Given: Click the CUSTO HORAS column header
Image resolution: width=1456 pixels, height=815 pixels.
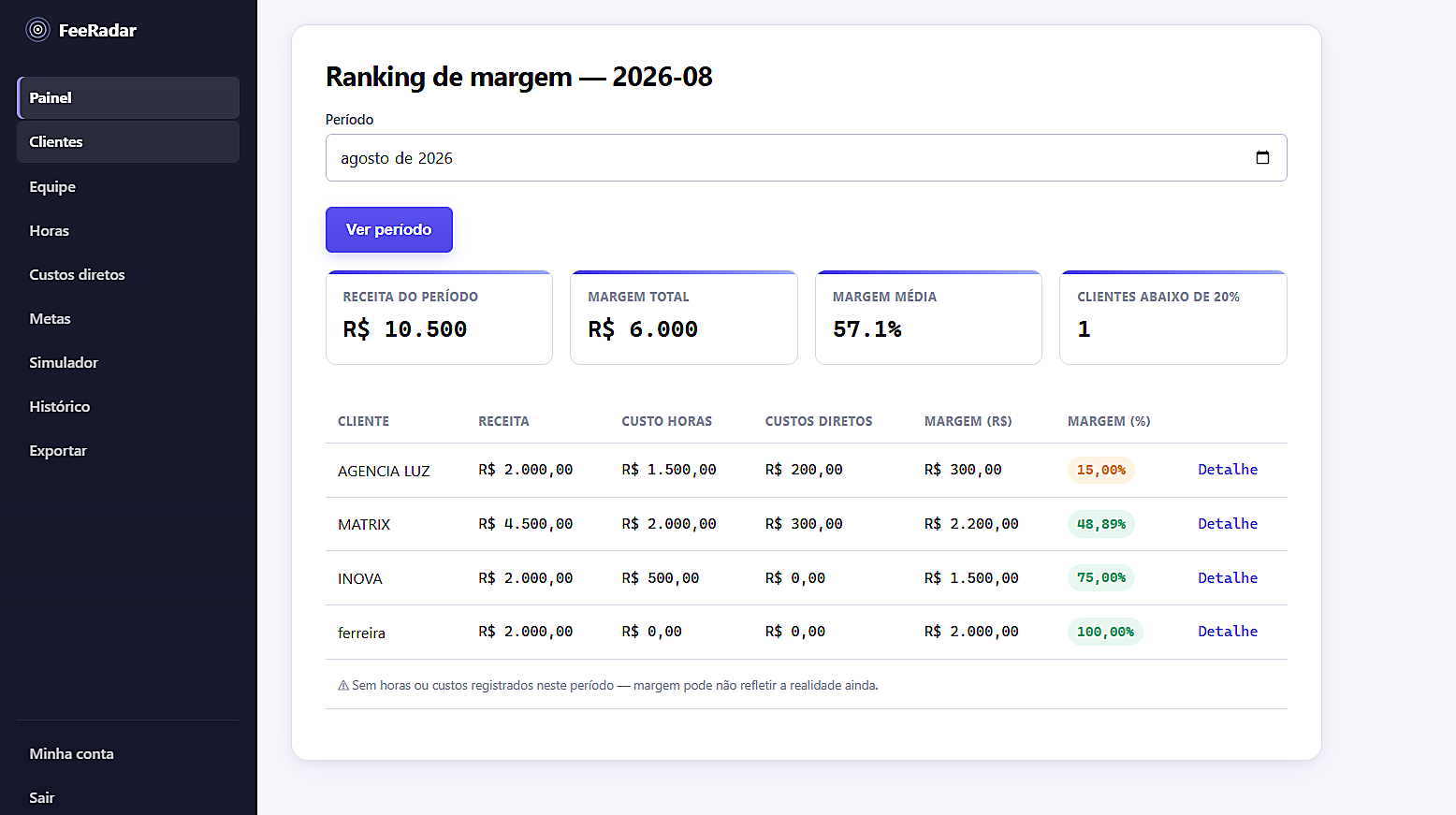Looking at the screenshot, I should click(666, 421).
